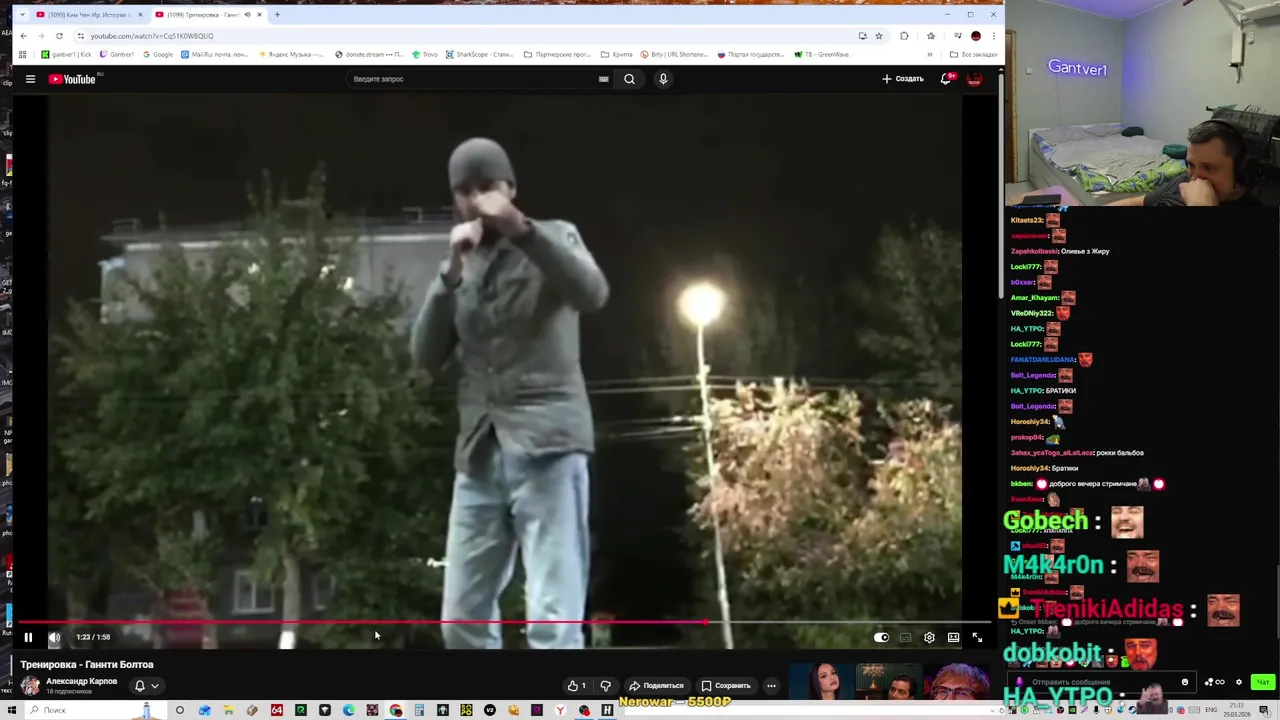
Task: Reload the current page
Action: (x=59, y=36)
